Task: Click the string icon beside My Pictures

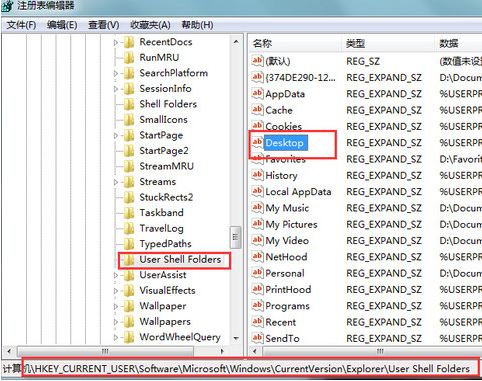Action: click(x=257, y=224)
